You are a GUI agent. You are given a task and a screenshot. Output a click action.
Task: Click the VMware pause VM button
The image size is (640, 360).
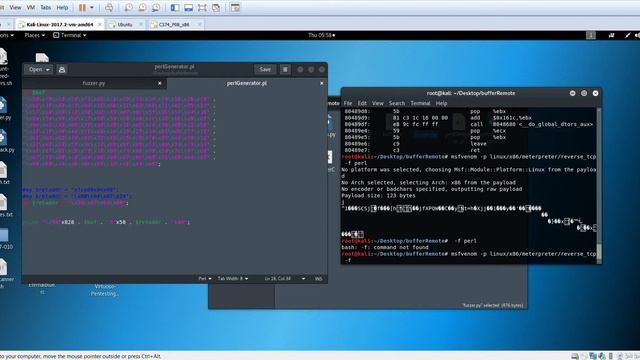point(82,7)
